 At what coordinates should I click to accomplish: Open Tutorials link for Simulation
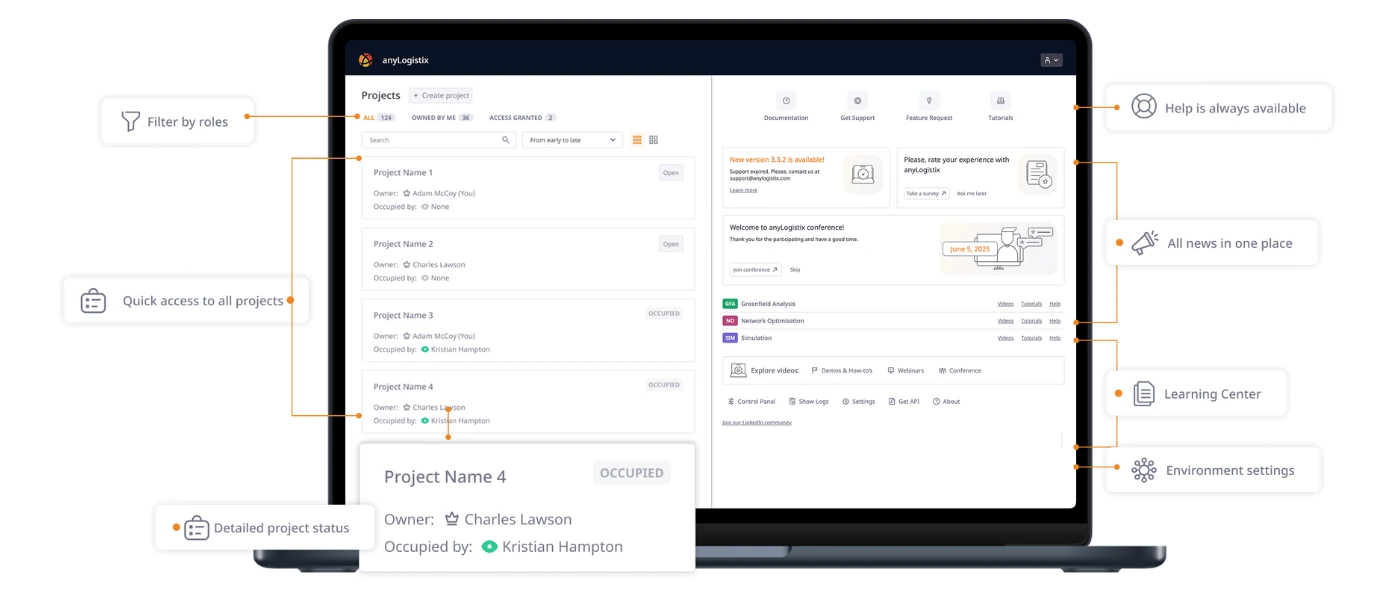tap(1031, 338)
